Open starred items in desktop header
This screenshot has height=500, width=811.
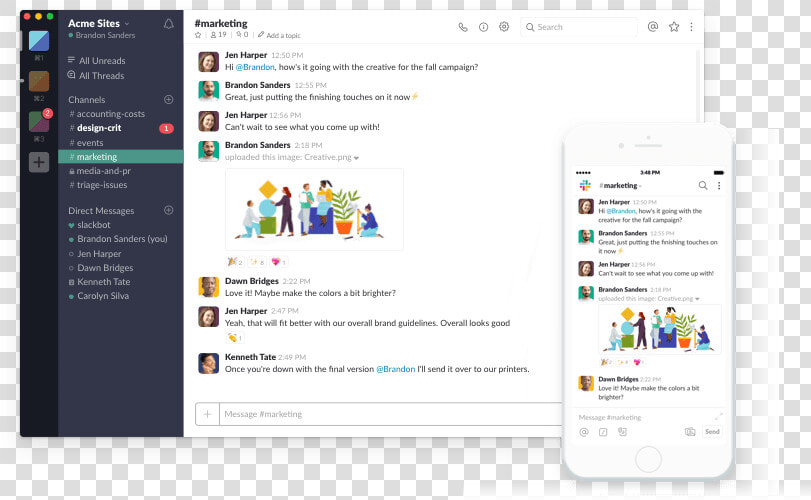[x=673, y=26]
